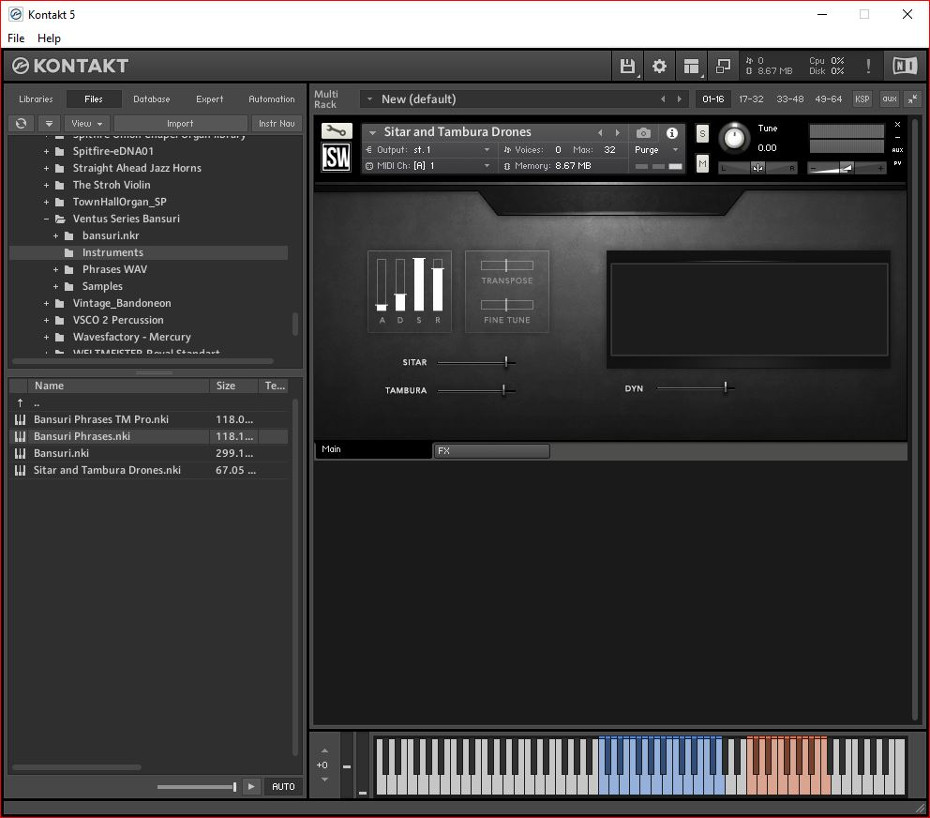Image resolution: width=930 pixels, height=818 pixels.
Task: Sort file list by Size column
Action: click(x=234, y=386)
